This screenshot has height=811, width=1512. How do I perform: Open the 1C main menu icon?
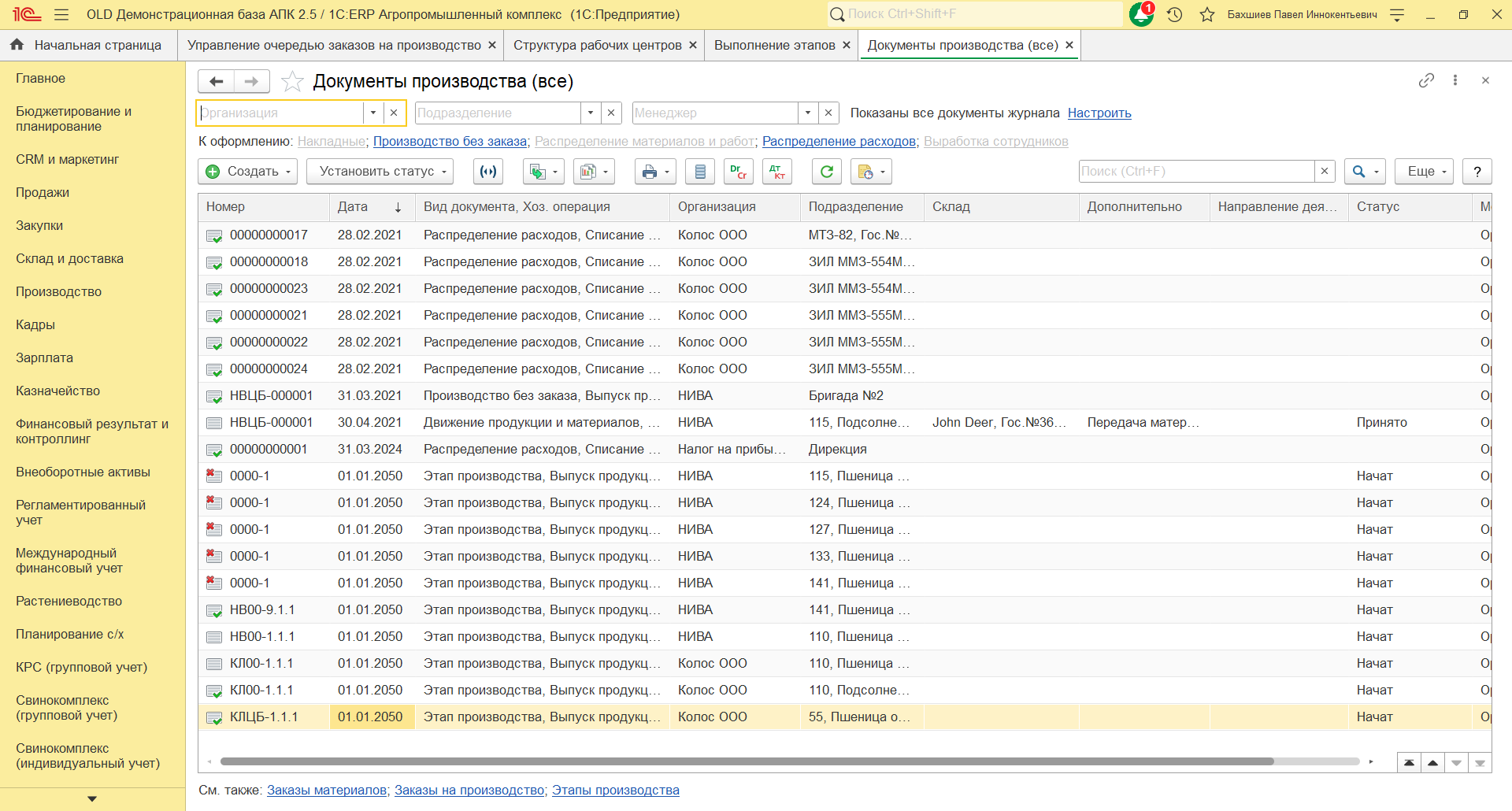(x=27, y=14)
